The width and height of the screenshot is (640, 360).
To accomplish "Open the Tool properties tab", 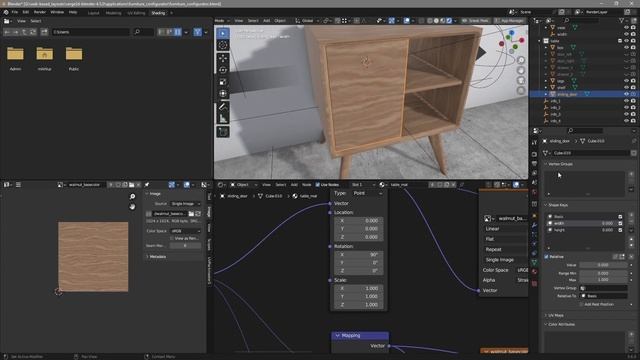I will tap(534, 142).
